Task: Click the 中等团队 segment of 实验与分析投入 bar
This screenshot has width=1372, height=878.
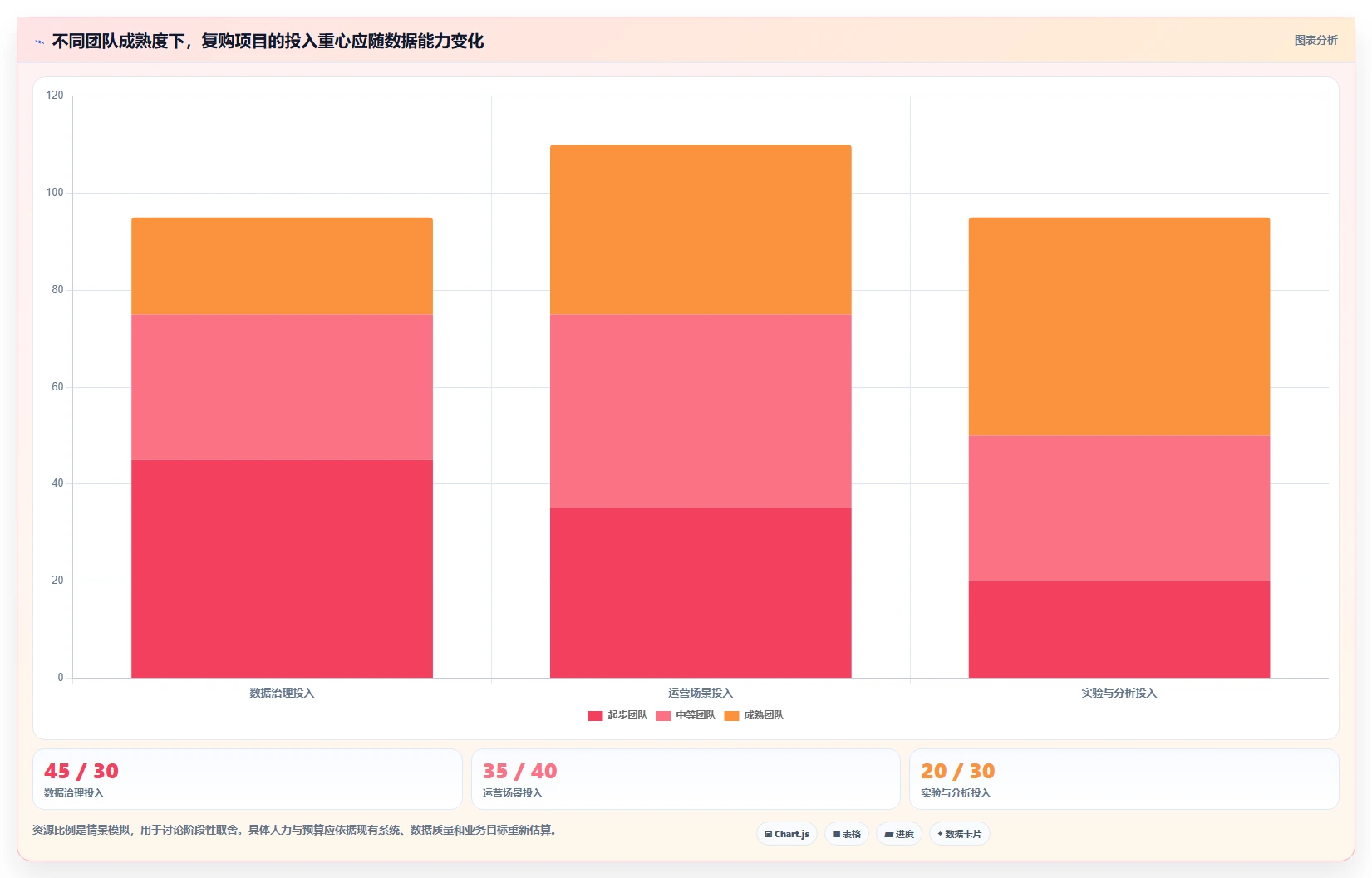Action: coord(1119,508)
